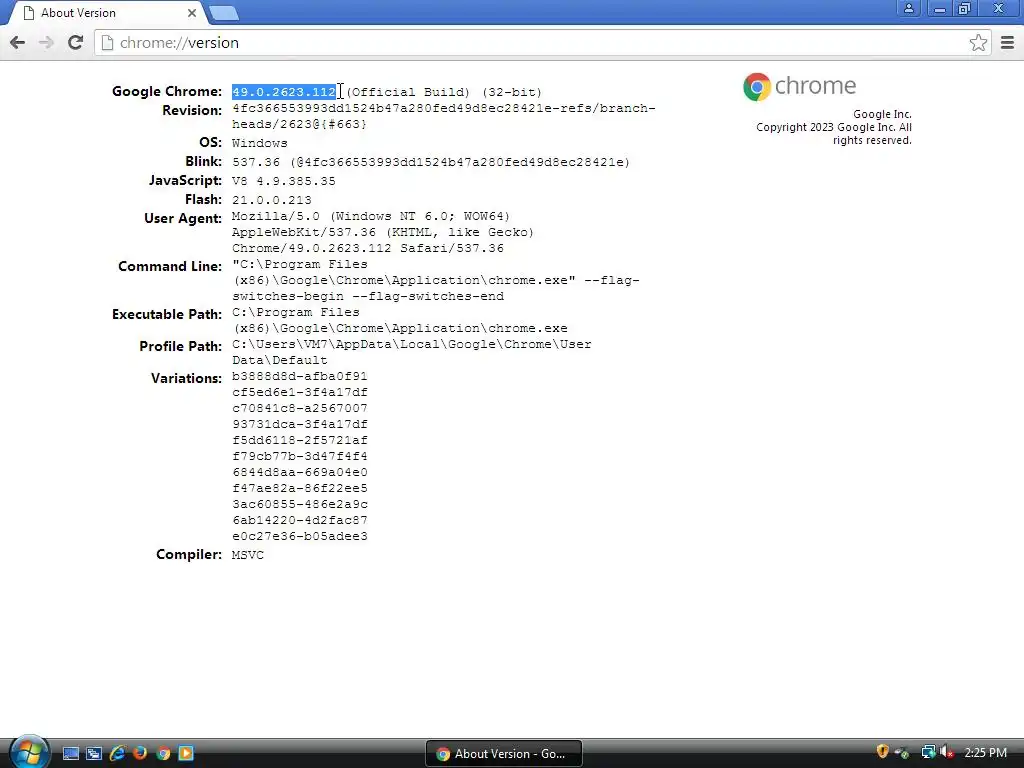Viewport: 1024px width, 768px height.
Task: Bookmark this page with the star icon
Action: [978, 43]
